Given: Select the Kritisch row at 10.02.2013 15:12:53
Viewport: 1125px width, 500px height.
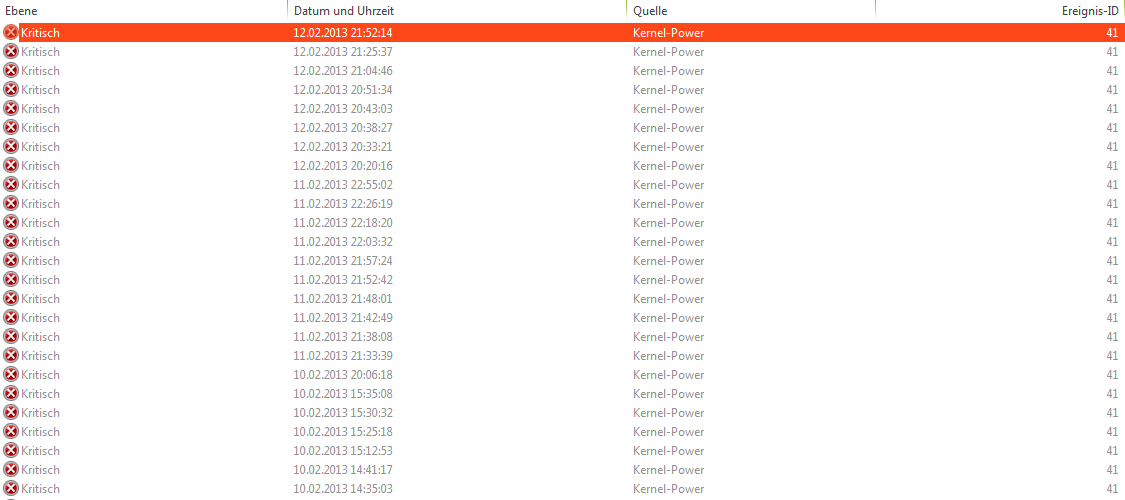Looking at the screenshot, I should point(562,451).
